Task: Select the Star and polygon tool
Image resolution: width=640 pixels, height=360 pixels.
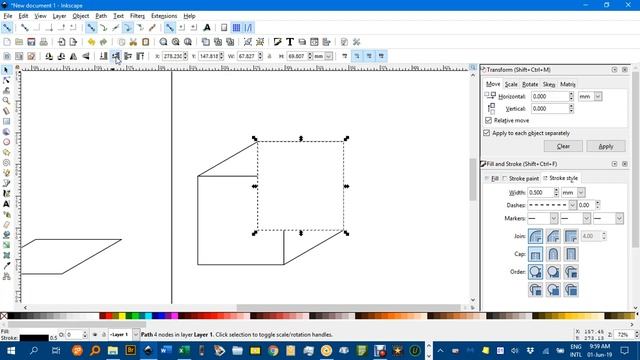Action: (6, 152)
